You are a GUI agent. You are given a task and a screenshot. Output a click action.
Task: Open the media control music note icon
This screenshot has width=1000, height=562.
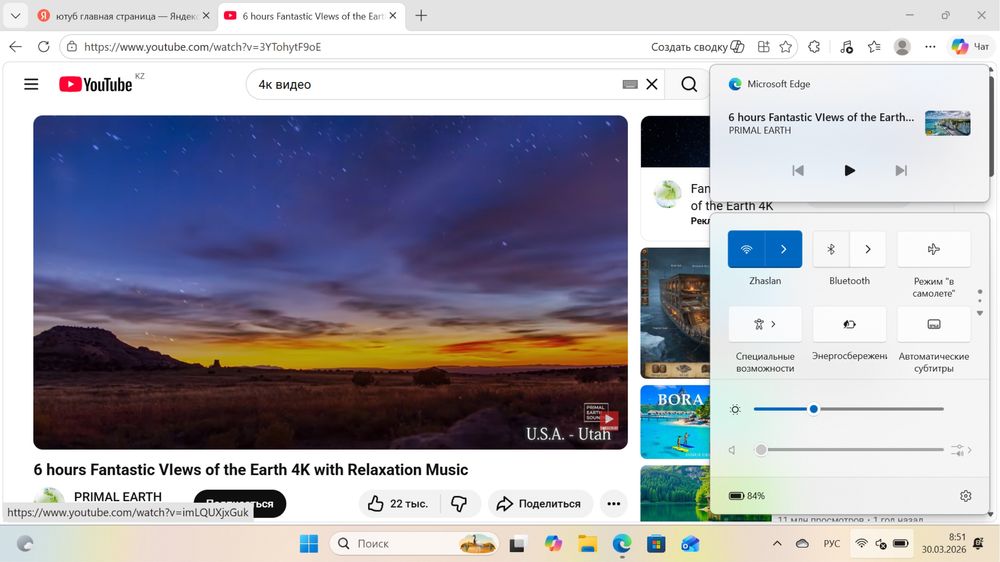(x=846, y=47)
